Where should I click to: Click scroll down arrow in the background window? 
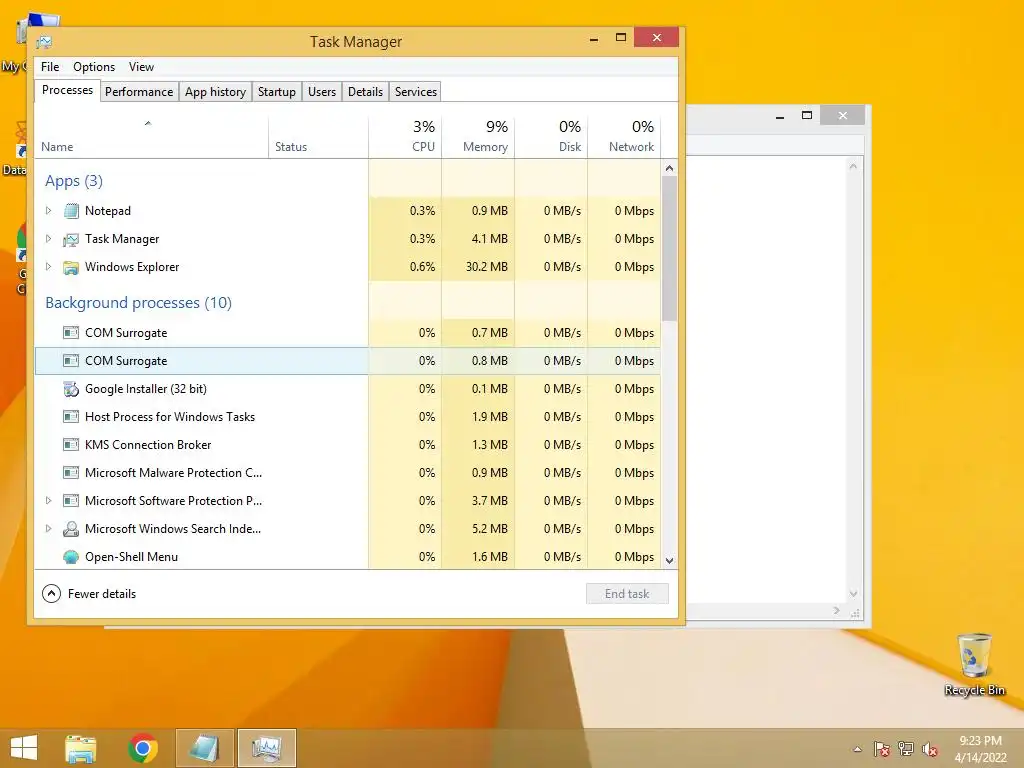tap(853, 594)
